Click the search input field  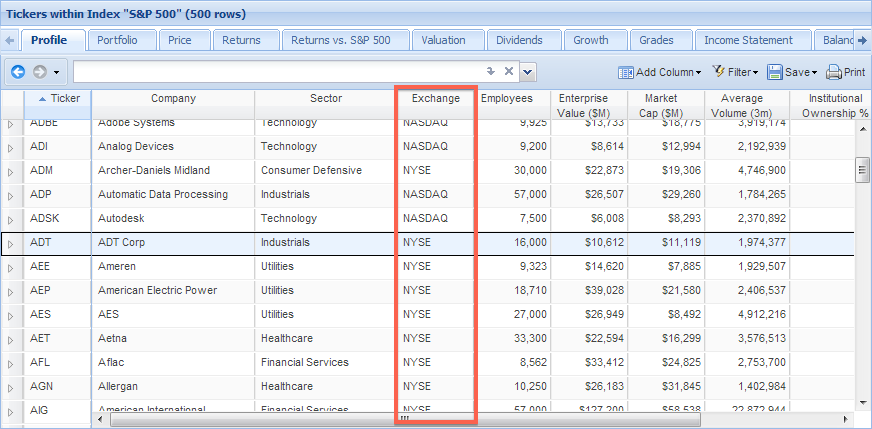click(278, 72)
